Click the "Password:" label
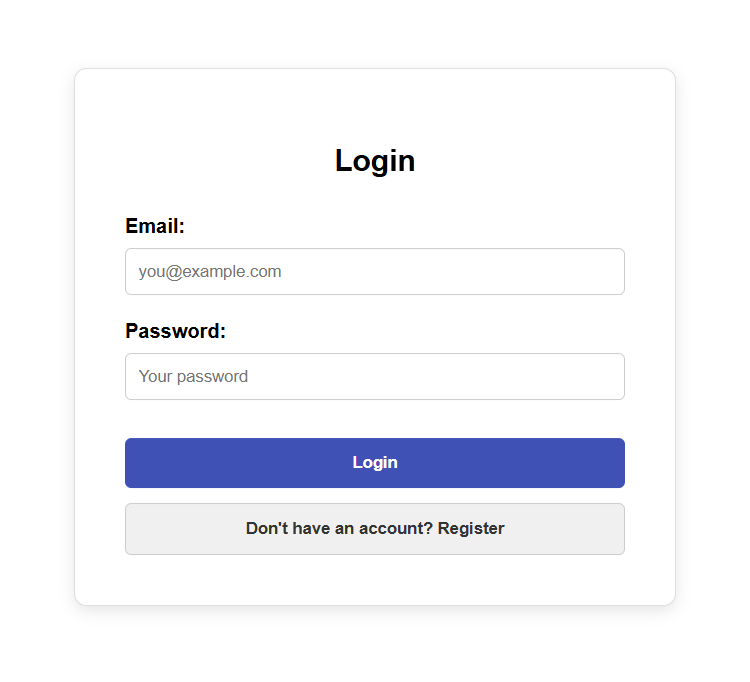 [175, 332]
